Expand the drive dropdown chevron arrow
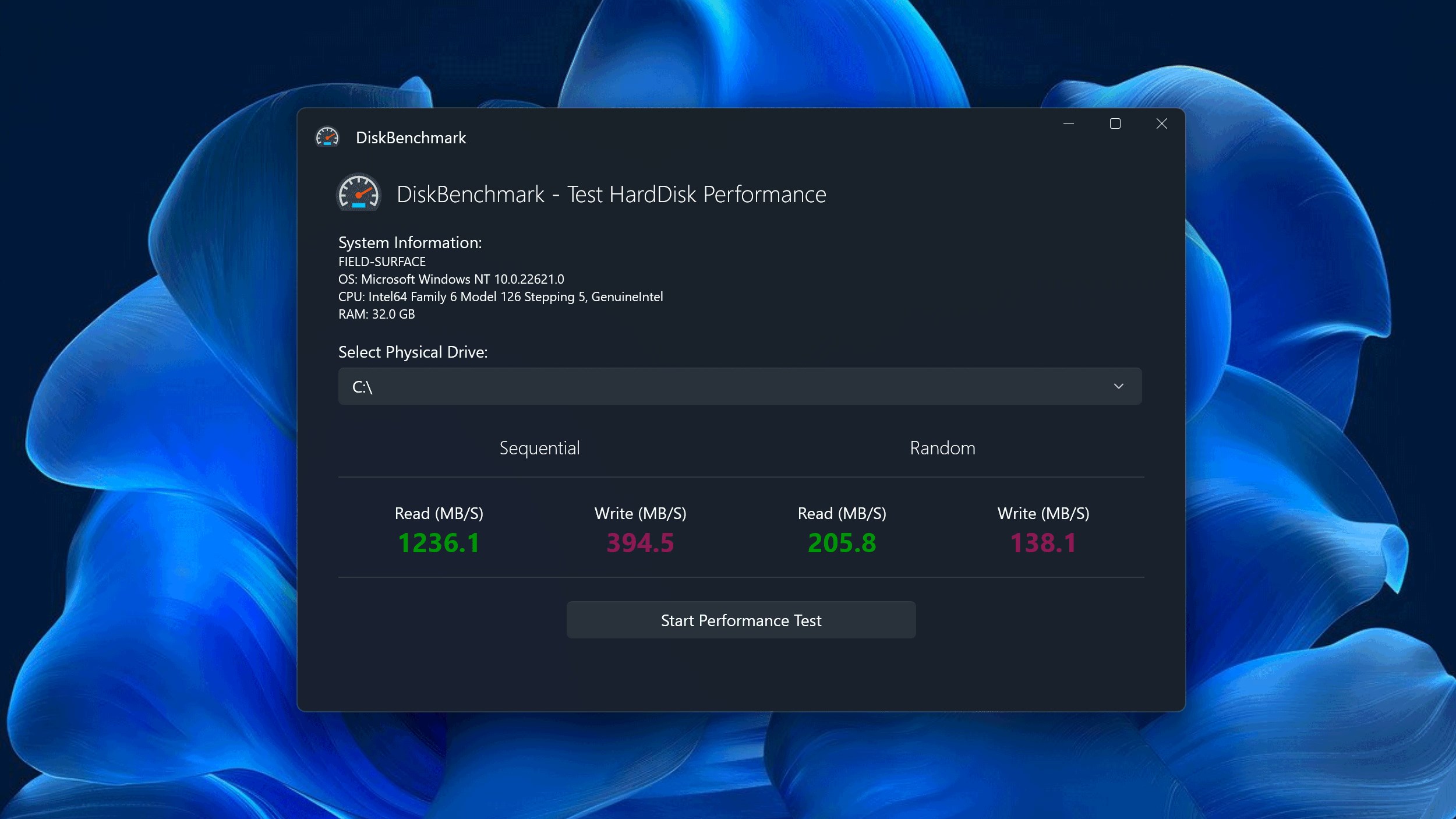The width and height of the screenshot is (1456, 819). [1118, 386]
